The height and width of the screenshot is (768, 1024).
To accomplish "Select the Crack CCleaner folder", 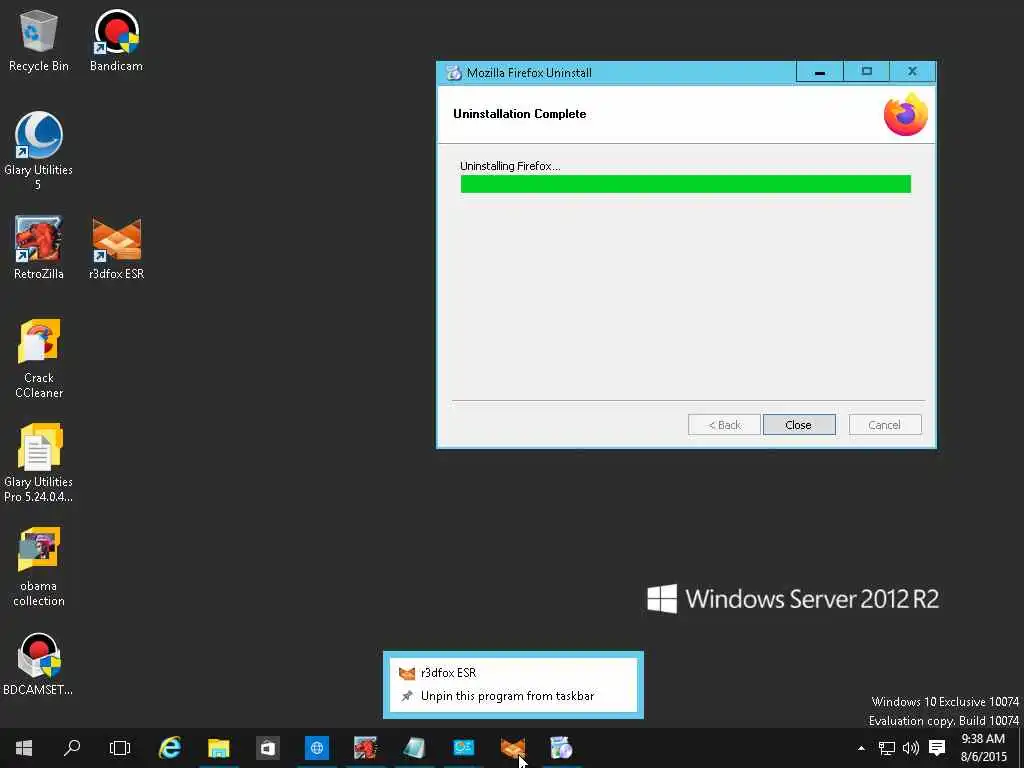I will pyautogui.click(x=39, y=359).
